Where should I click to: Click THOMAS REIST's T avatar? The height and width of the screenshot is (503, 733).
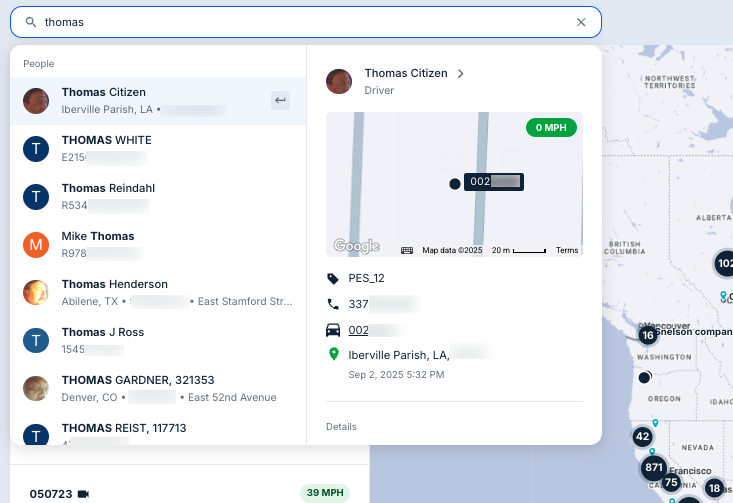point(36,434)
